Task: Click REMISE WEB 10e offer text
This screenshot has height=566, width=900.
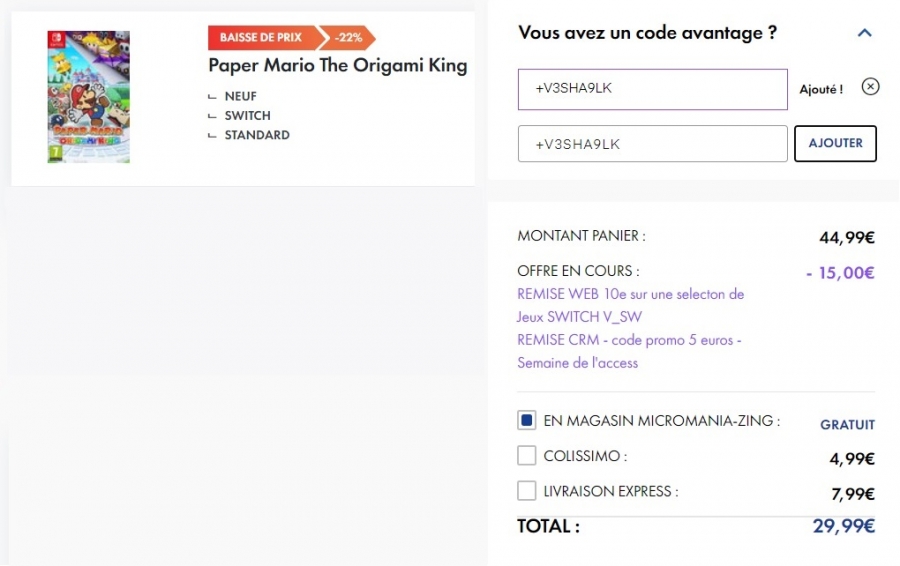Action: pyautogui.click(x=630, y=305)
